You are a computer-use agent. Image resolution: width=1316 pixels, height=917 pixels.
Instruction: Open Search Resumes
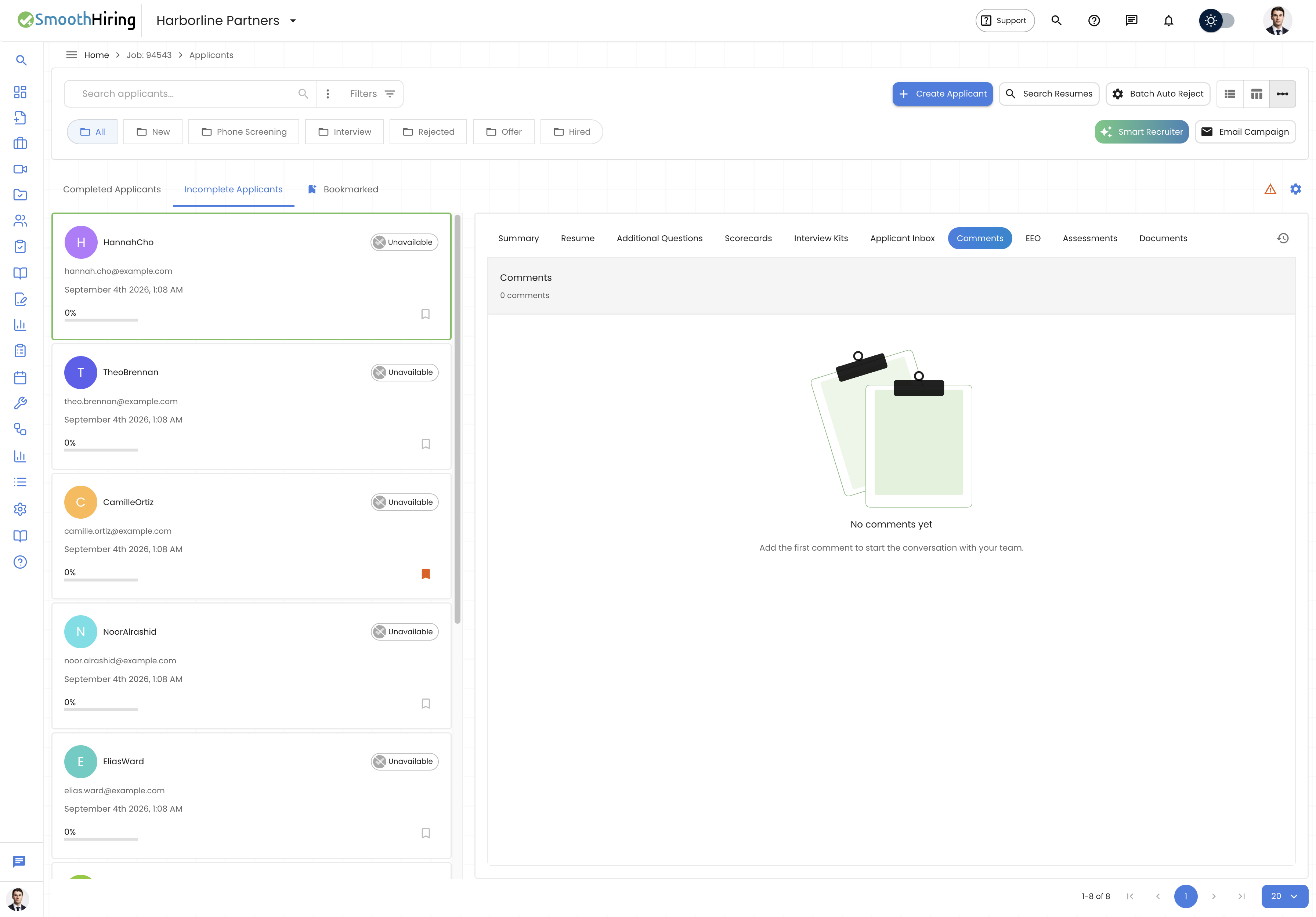pos(1049,93)
